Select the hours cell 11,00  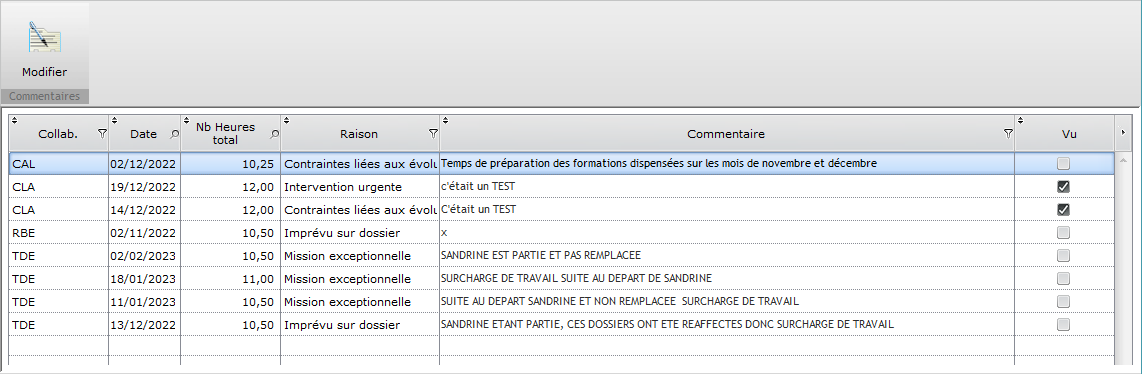pyautogui.click(x=231, y=279)
